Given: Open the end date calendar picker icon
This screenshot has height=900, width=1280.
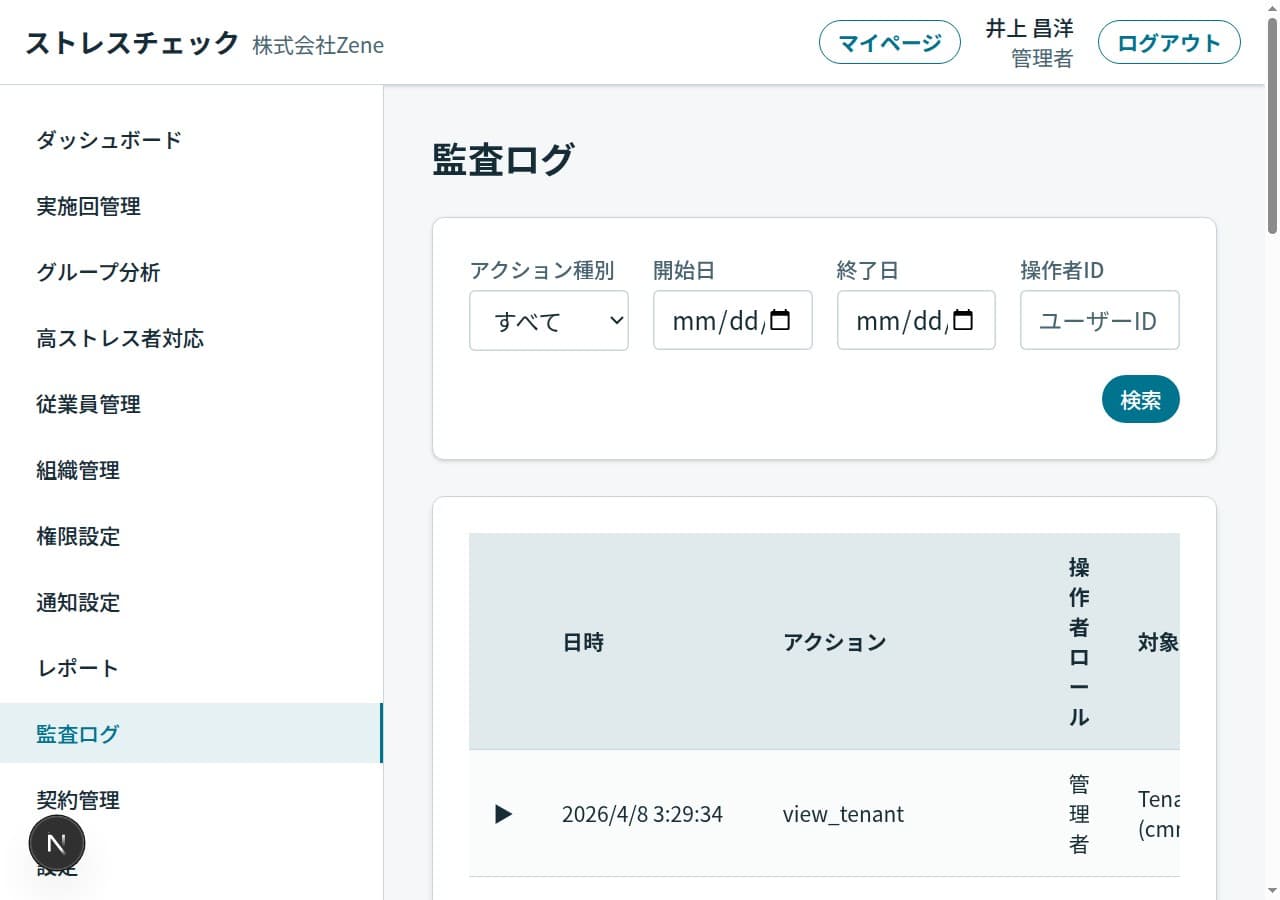Looking at the screenshot, I should click(x=963, y=320).
